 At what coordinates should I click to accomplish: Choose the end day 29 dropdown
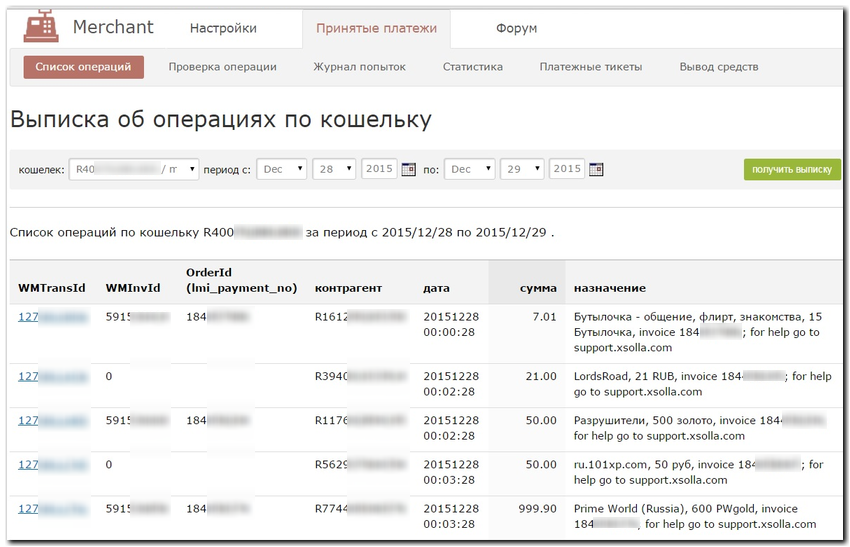[522, 170]
